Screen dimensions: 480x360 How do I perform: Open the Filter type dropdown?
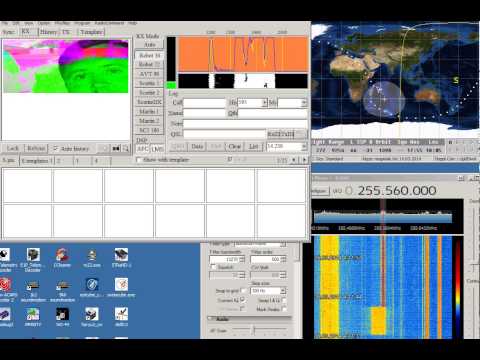tap(283, 244)
